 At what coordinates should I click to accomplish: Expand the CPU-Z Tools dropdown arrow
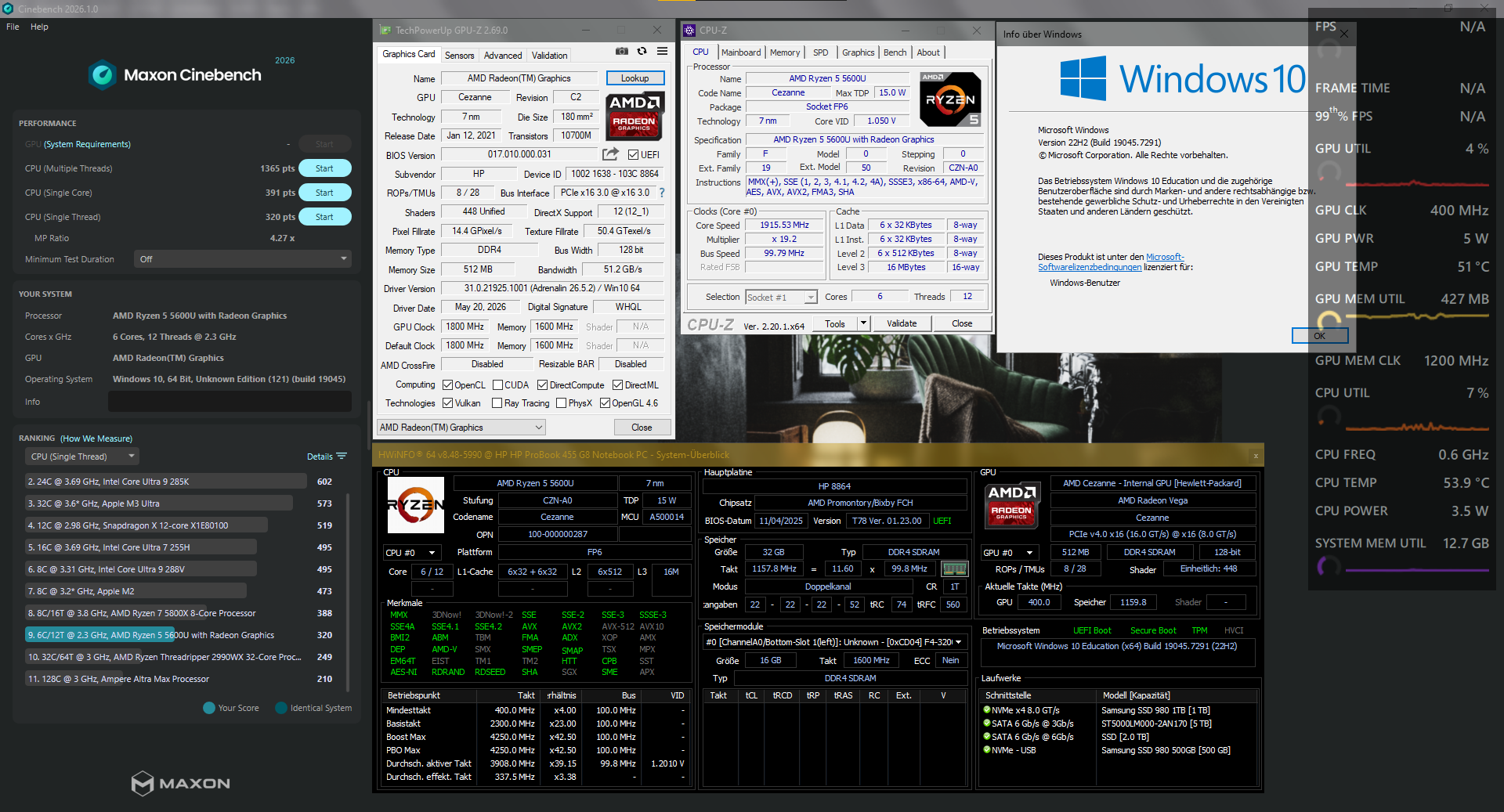(863, 323)
